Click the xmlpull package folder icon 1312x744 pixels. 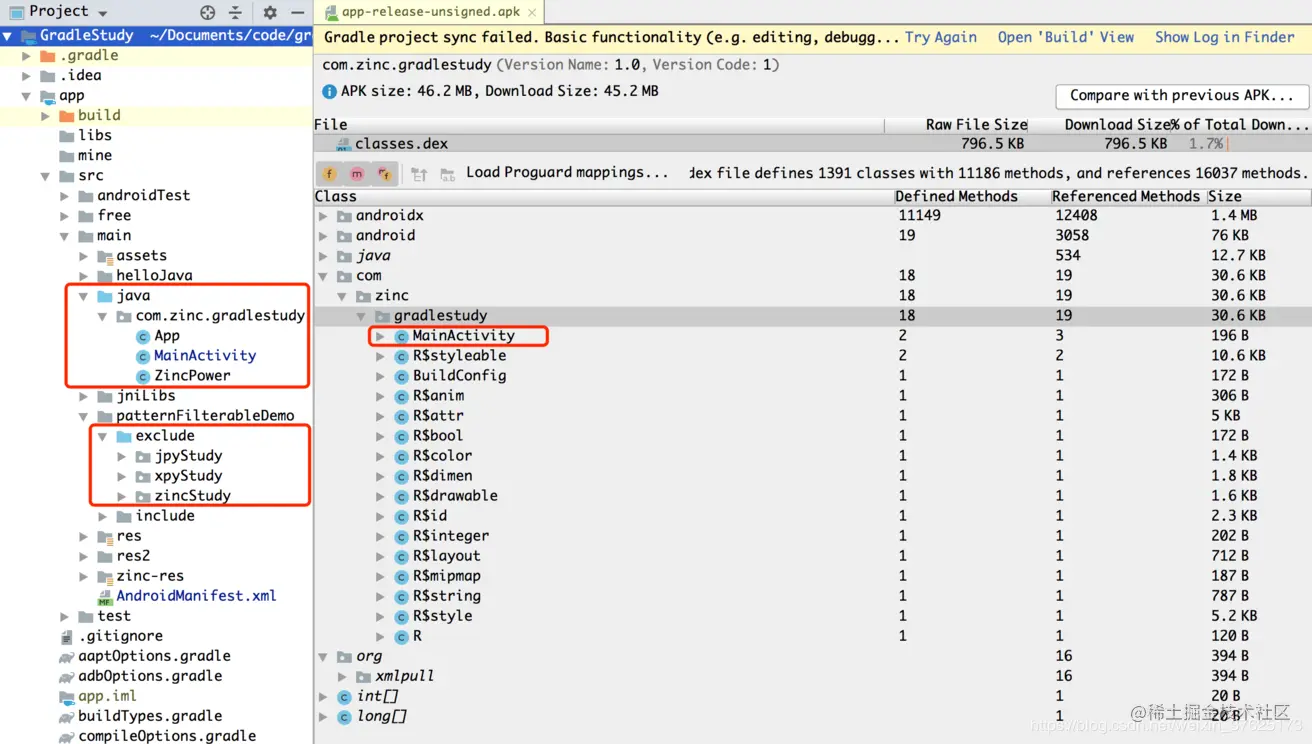click(x=363, y=676)
